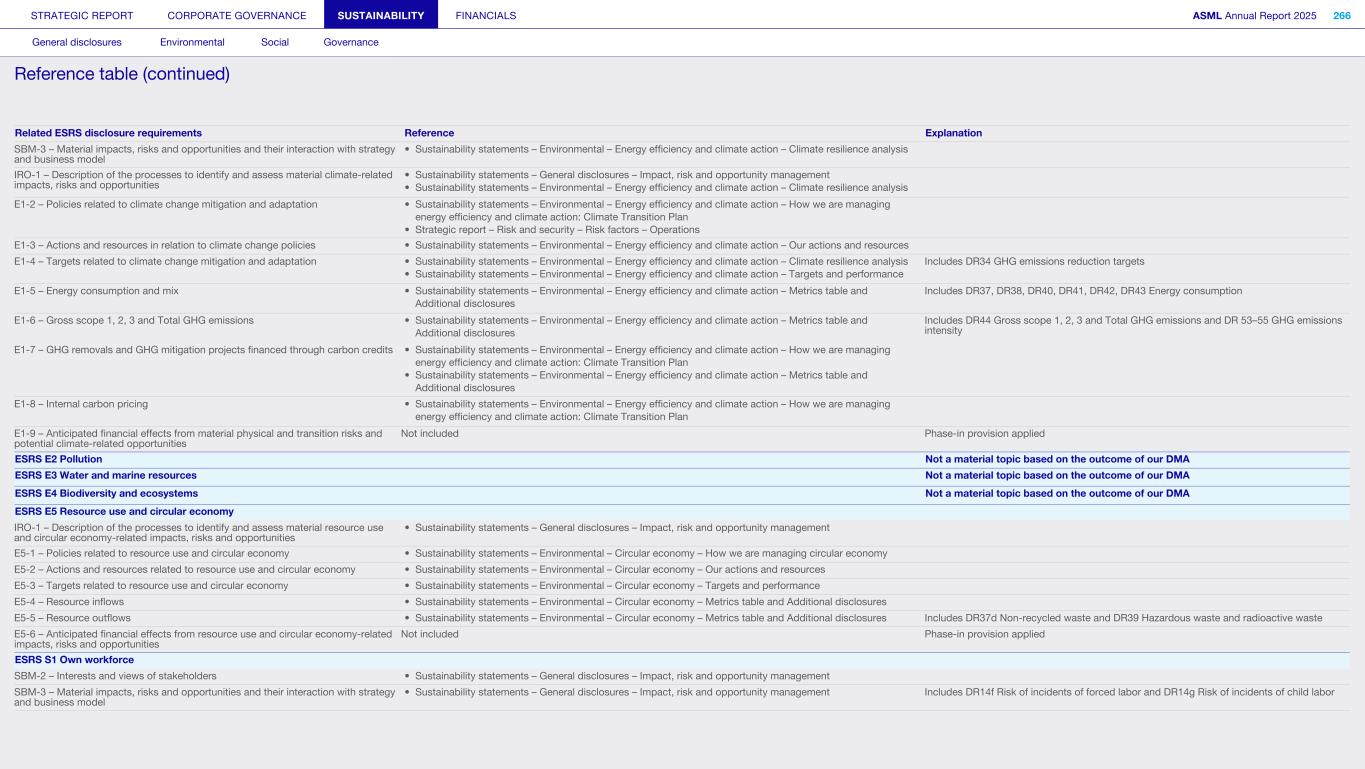Screen dimensions: 1365x769
Task: Click ESRS E4 Biodiversity and ecosystems row
Action: pyautogui.click(x=106, y=493)
